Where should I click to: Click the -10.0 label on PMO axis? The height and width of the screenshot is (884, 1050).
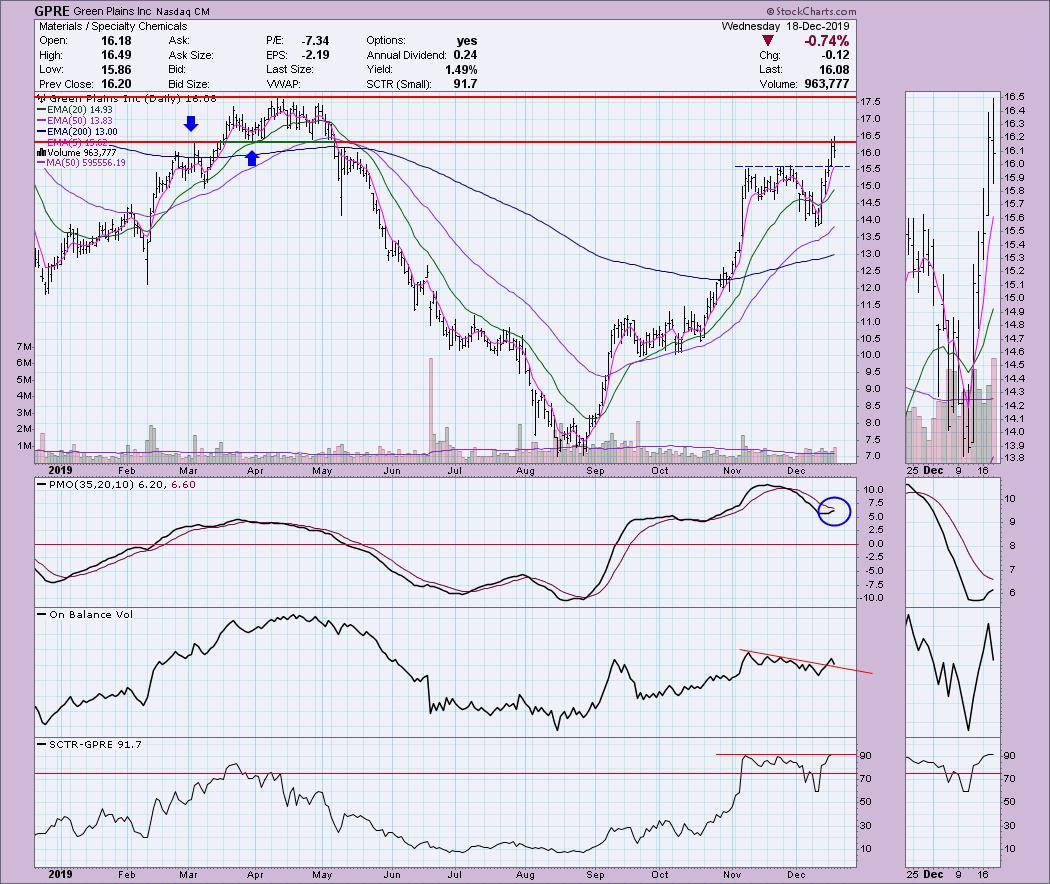(x=873, y=598)
